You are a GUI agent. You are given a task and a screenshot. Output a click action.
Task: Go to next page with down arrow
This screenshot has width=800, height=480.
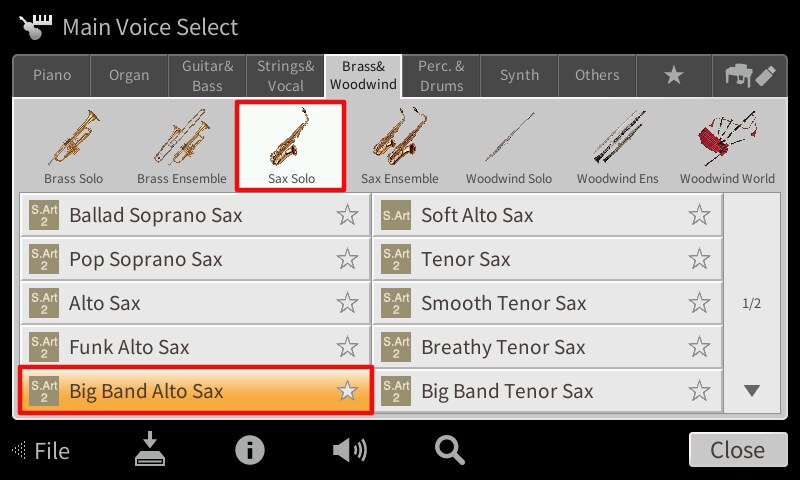pyautogui.click(x=752, y=391)
